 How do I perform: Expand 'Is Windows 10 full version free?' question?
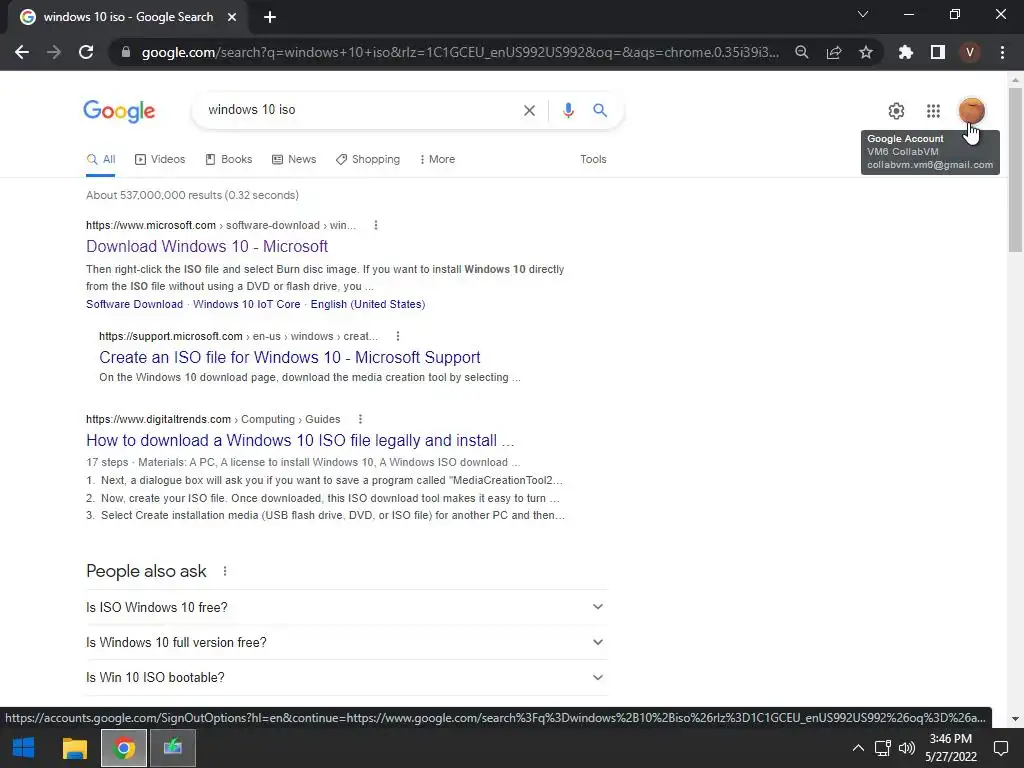point(347,643)
